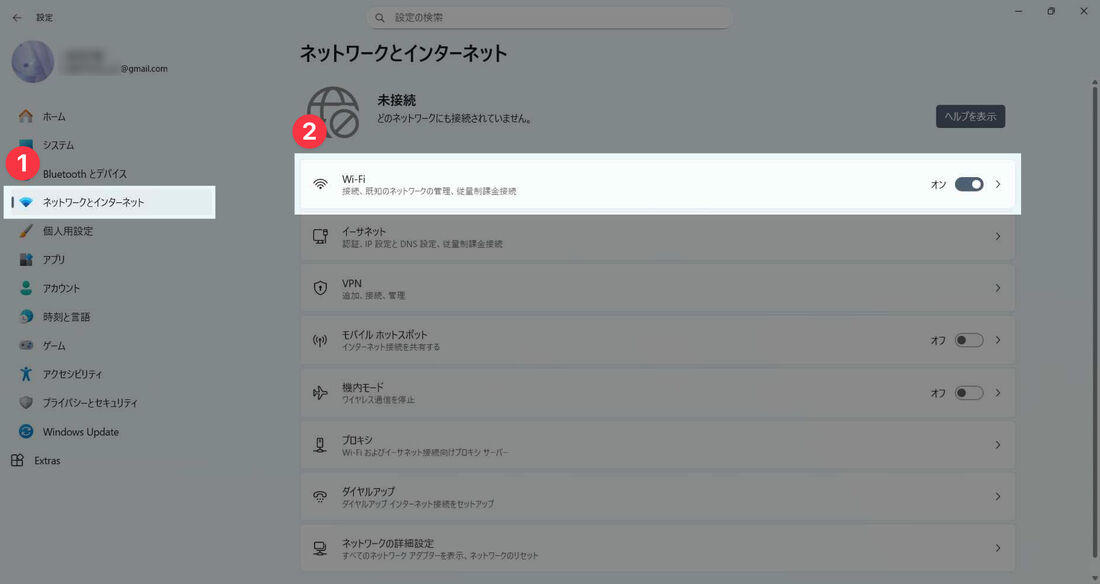Screen dimensions: 1100x584
Task: Toggle Wi-Fi off
Action: coord(969,184)
